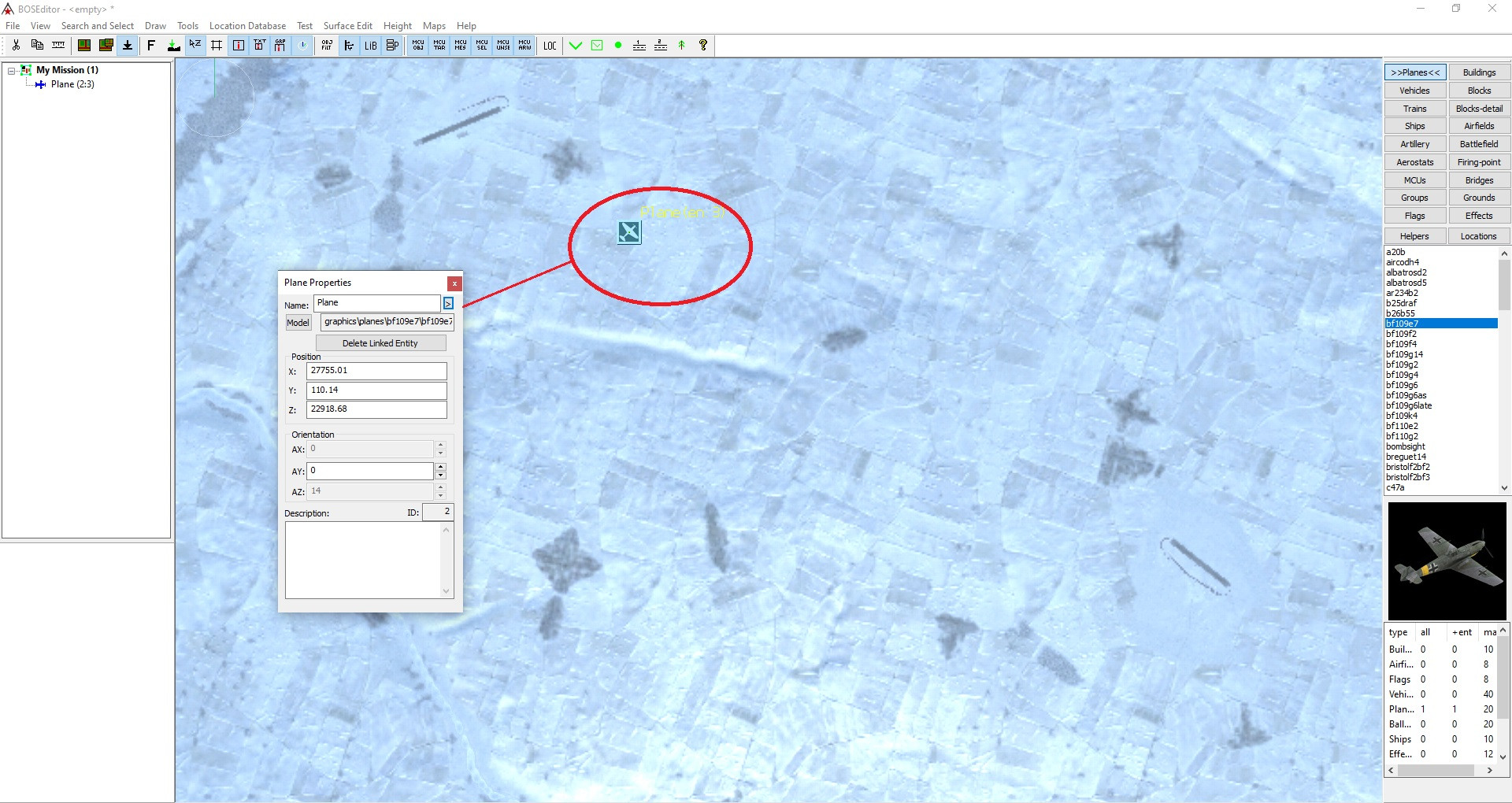Click the road layer 2 icon
Viewport: 1512px width, 803px height.
pyautogui.click(x=661, y=45)
